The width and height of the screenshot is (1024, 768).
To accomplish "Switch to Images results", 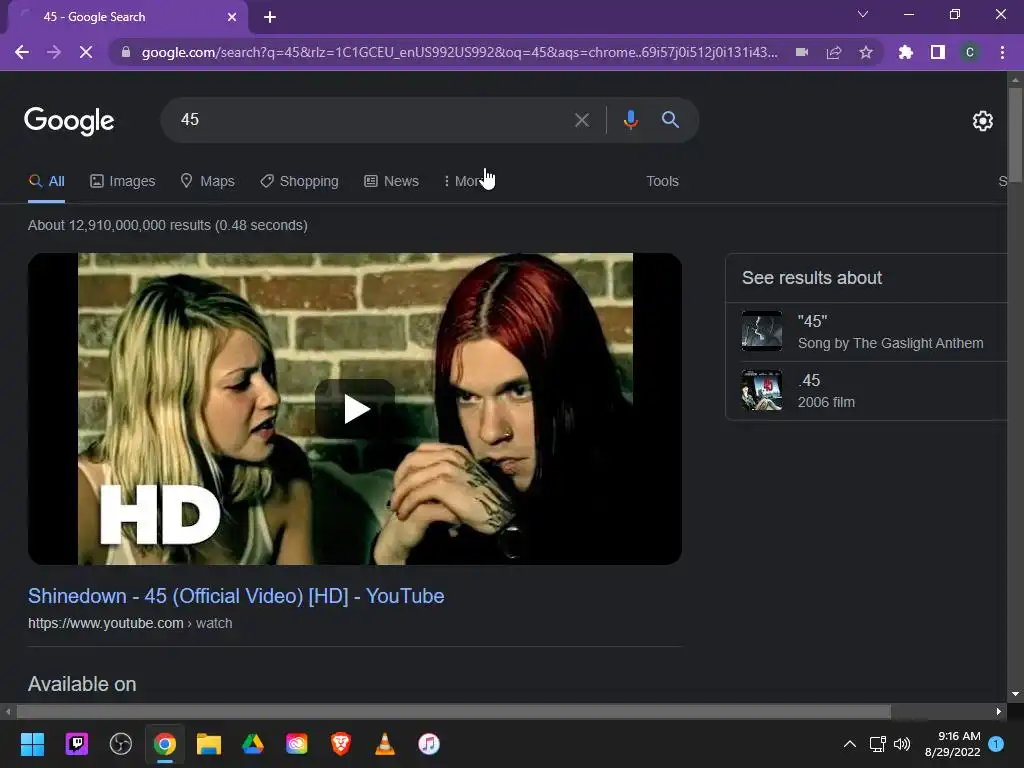I will 123,181.
